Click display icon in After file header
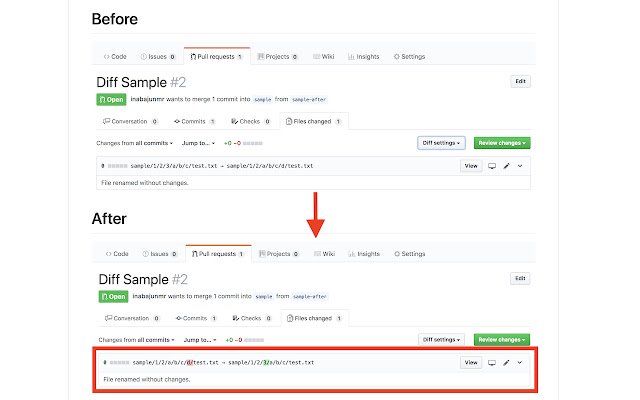Image resolution: width=640 pixels, height=400 pixels. [491, 362]
